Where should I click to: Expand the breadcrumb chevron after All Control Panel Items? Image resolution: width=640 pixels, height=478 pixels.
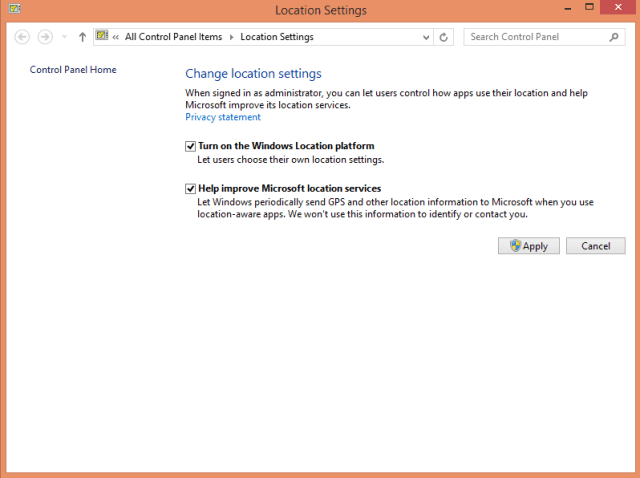231,37
